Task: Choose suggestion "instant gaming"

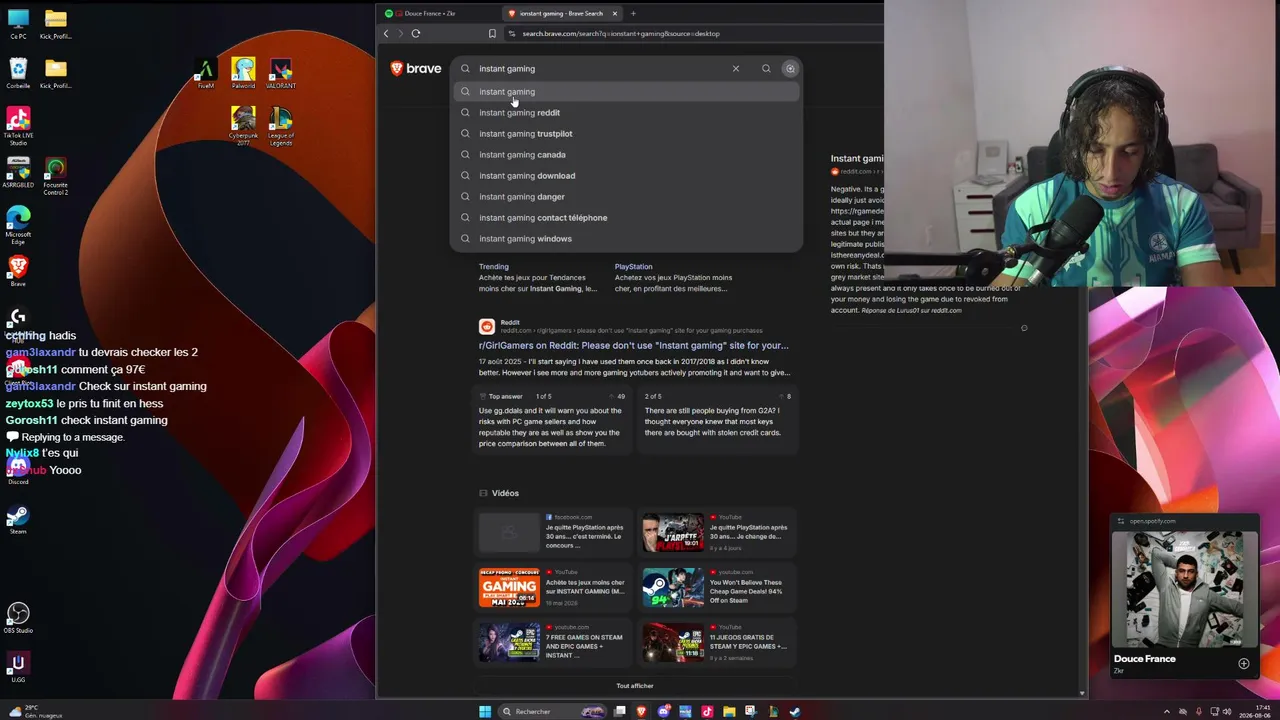Action: [627, 92]
